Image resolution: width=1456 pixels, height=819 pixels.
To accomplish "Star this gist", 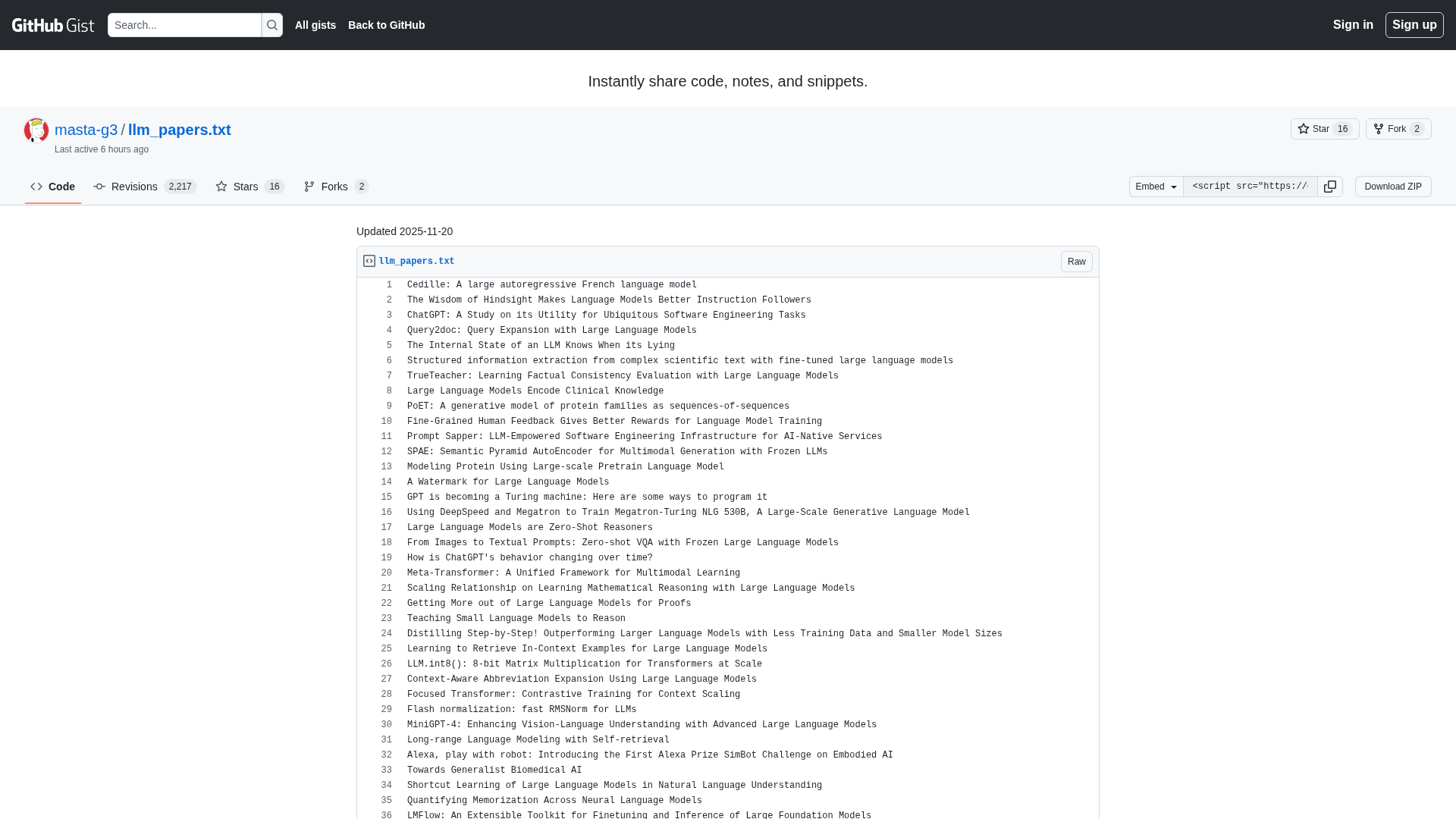I will pos(1324,129).
